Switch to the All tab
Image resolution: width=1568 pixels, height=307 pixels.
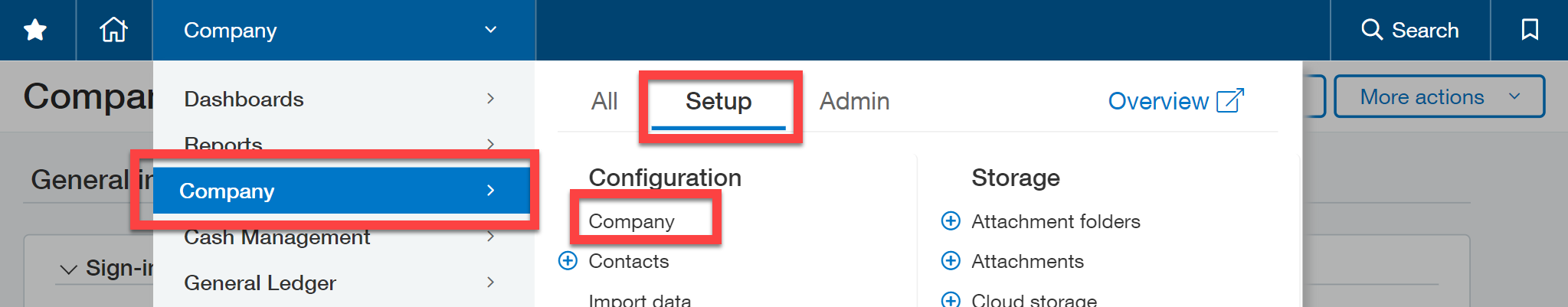tap(604, 101)
